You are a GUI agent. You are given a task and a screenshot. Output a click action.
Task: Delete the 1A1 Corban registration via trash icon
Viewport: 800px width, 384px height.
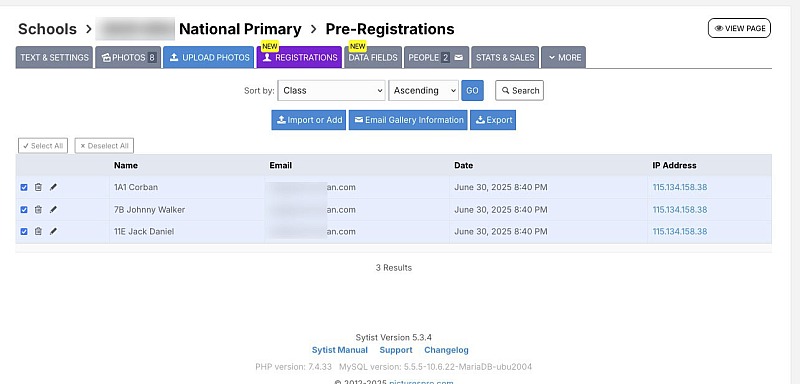click(x=38, y=187)
